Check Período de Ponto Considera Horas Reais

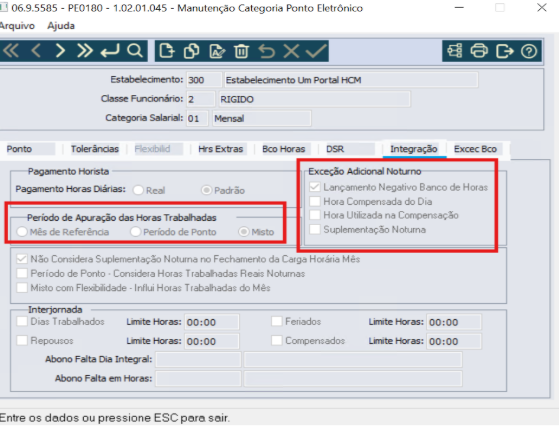click(x=22, y=273)
